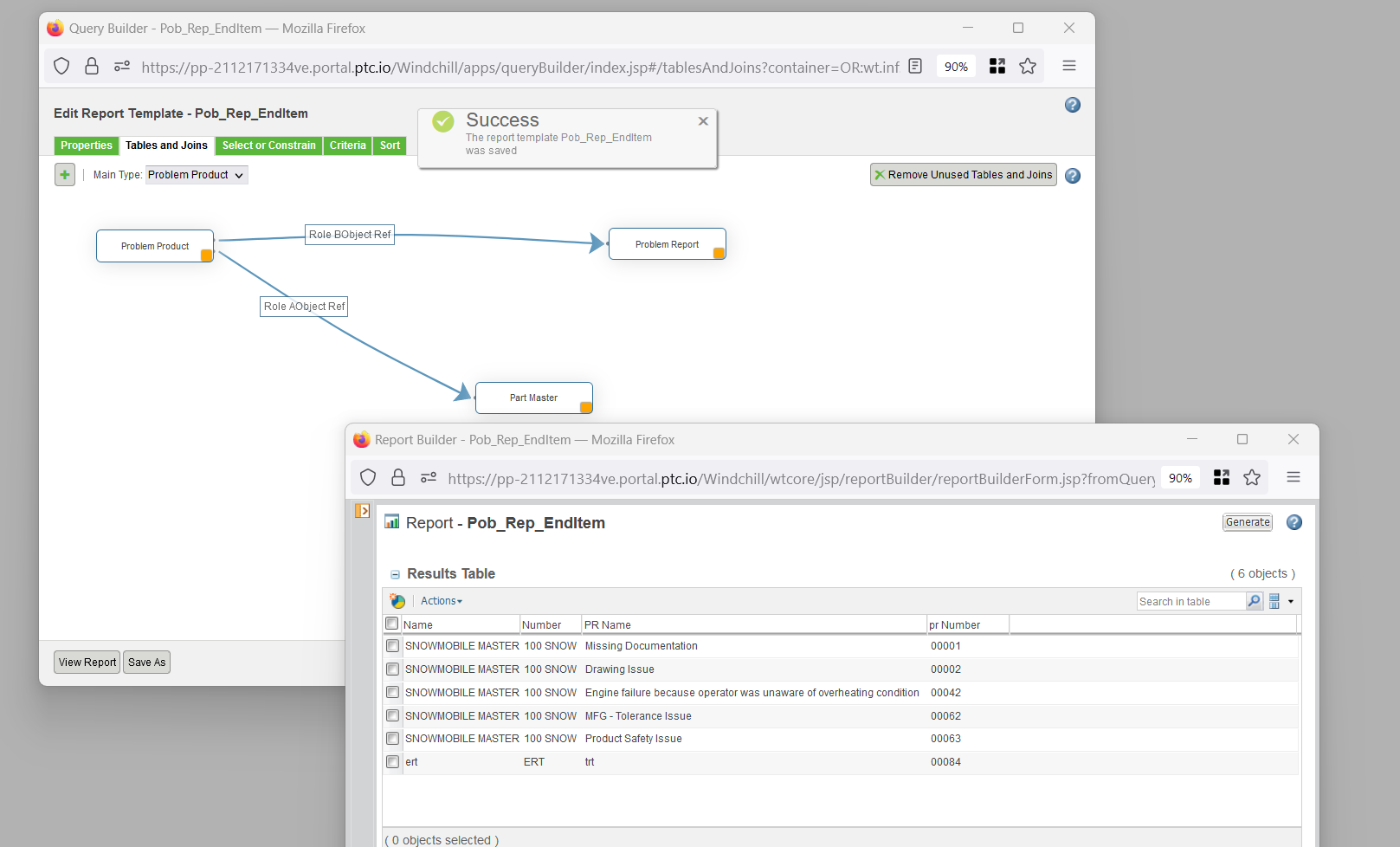
Task: Open the Properties tab
Action: tap(86, 145)
